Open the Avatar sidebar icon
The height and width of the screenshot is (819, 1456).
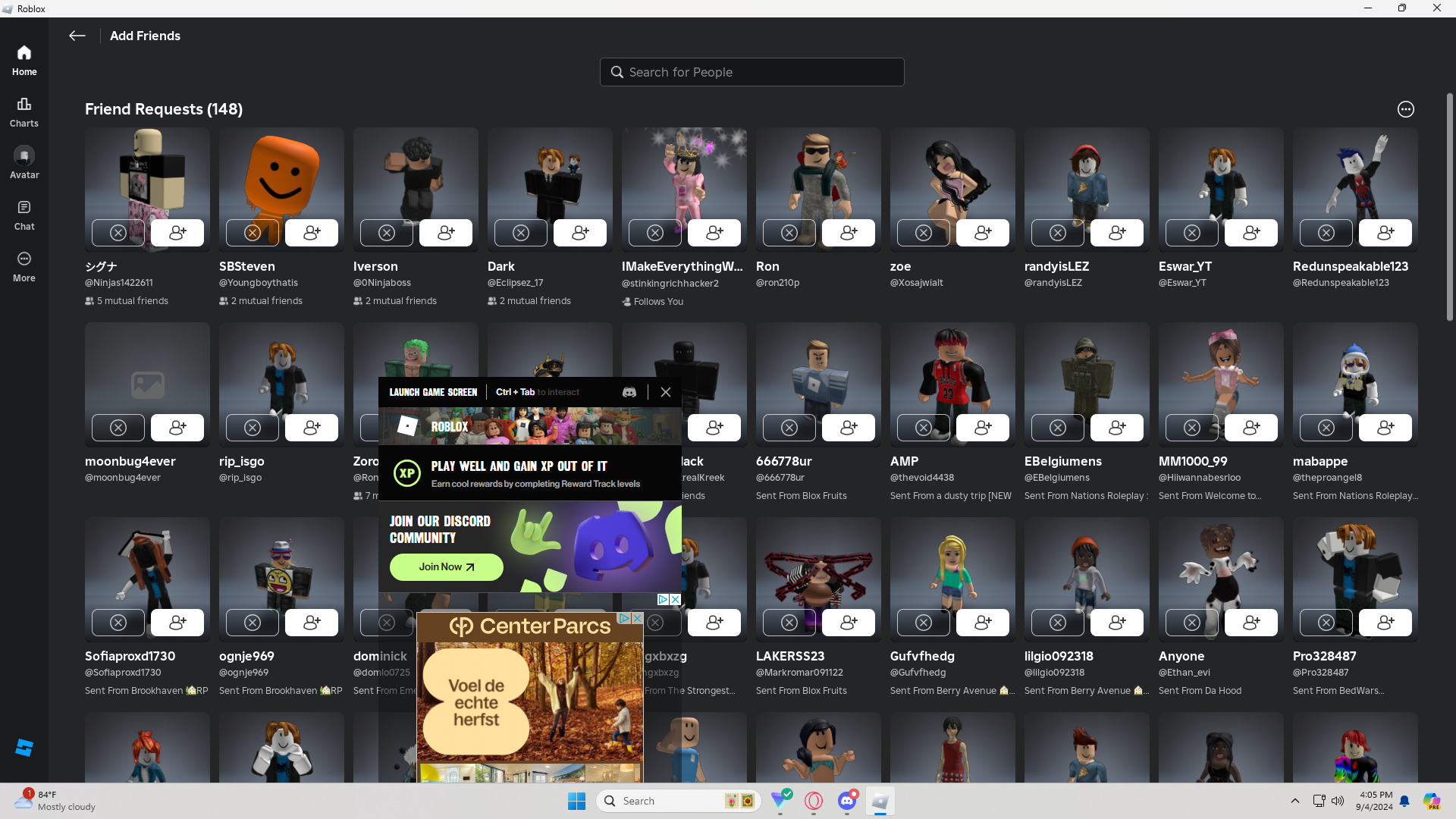click(x=24, y=163)
